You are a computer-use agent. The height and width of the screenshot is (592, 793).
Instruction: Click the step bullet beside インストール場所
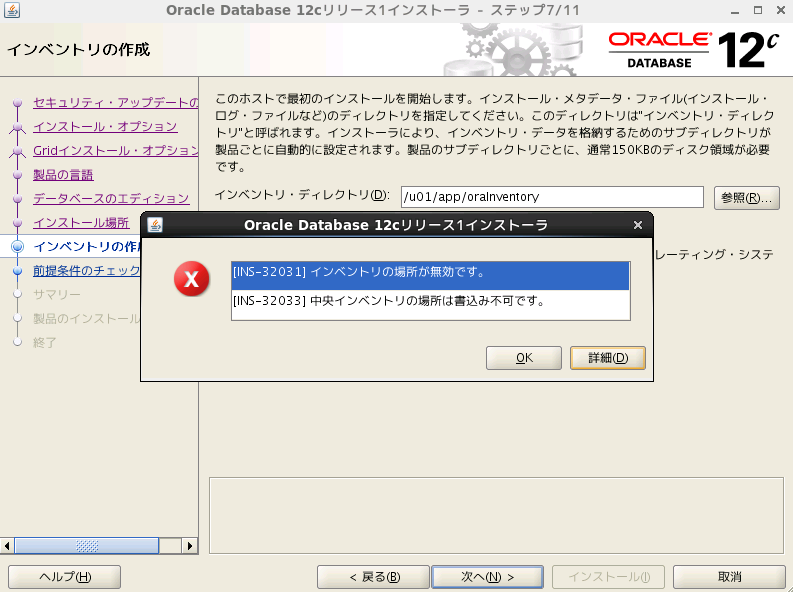click(18, 223)
